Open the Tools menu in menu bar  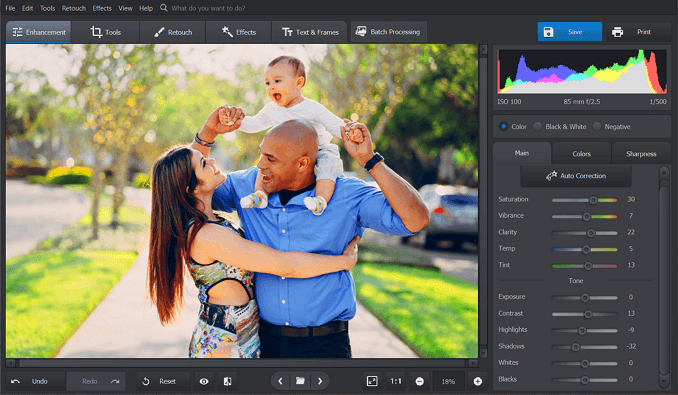[48, 8]
